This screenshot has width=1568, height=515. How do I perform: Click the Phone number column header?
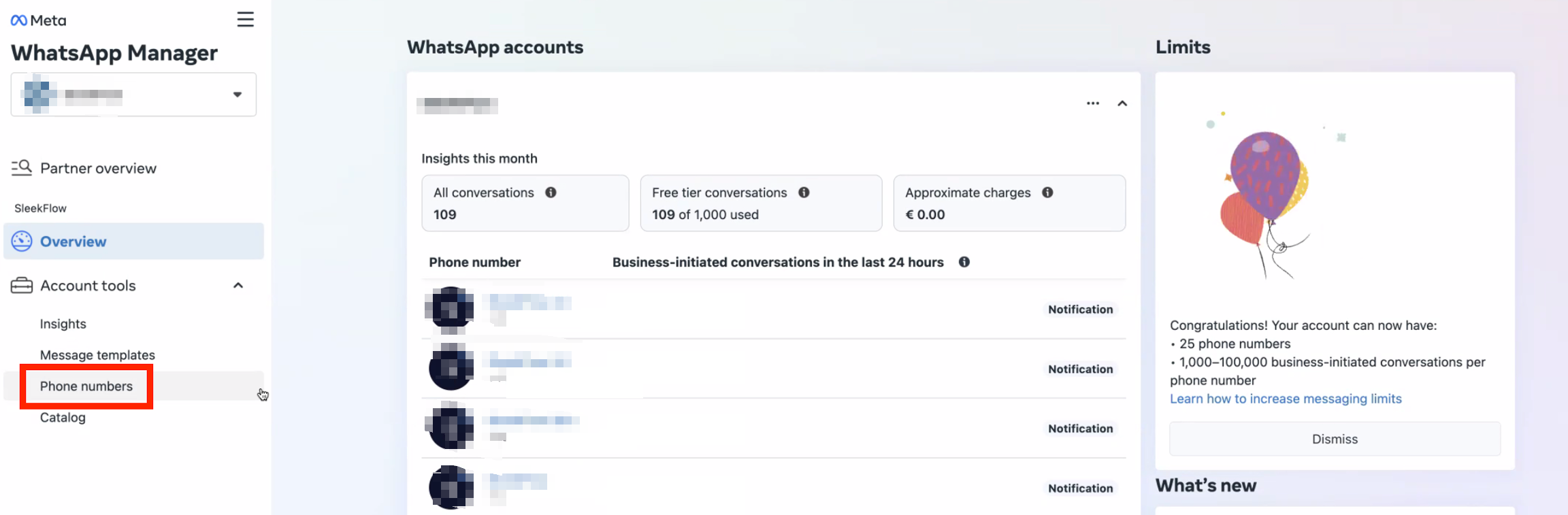click(x=474, y=262)
